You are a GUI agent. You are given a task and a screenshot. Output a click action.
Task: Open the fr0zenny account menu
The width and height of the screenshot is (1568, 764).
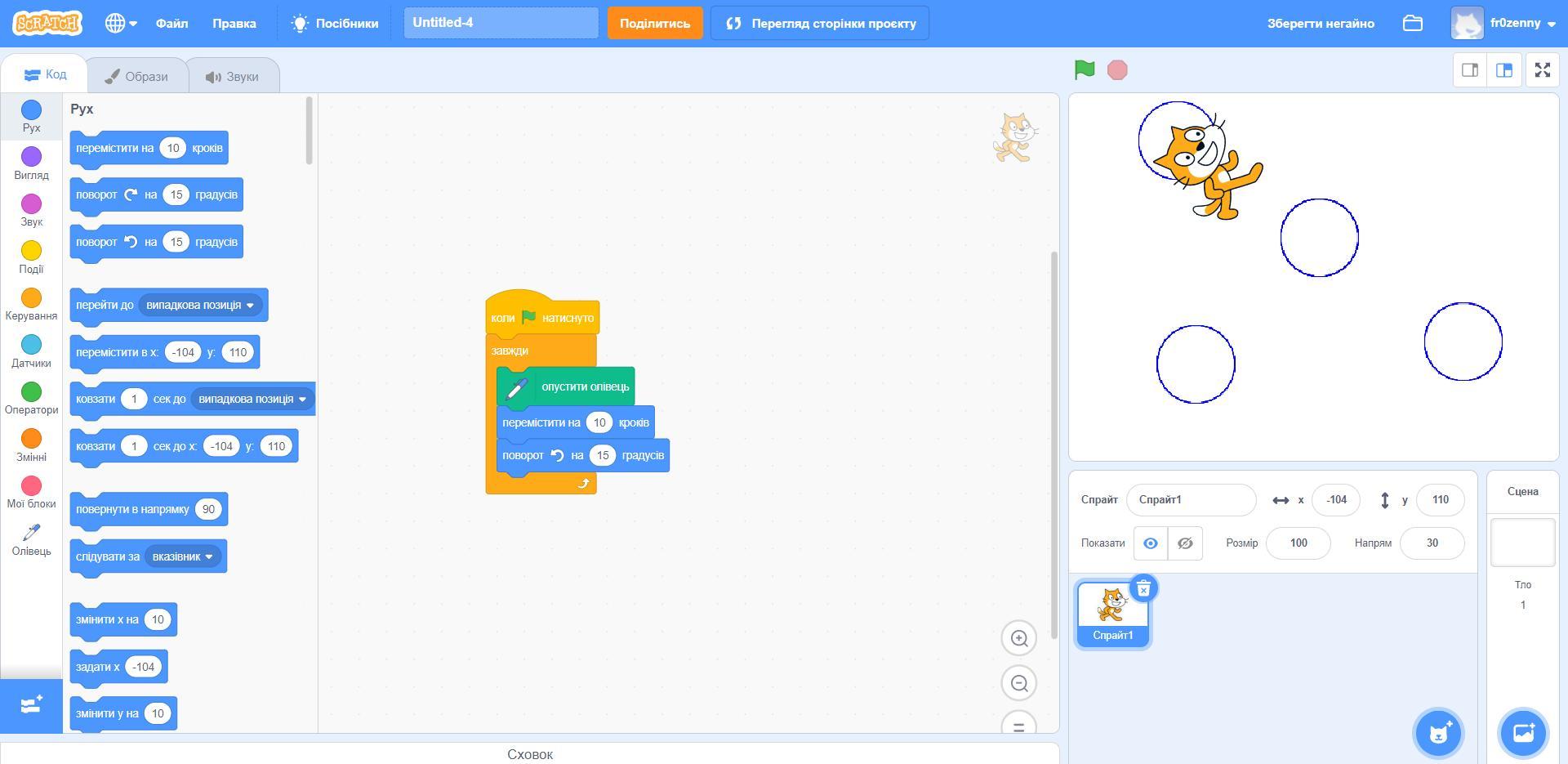[x=1504, y=23]
